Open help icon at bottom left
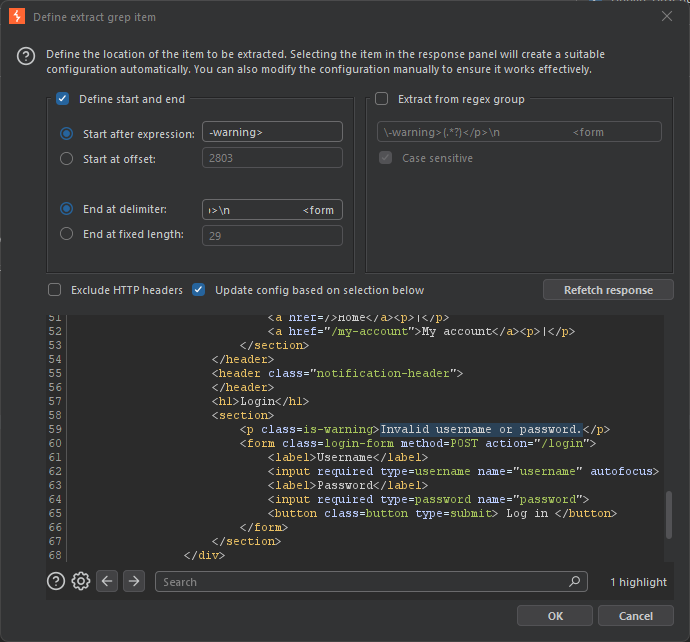 [x=56, y=581]
